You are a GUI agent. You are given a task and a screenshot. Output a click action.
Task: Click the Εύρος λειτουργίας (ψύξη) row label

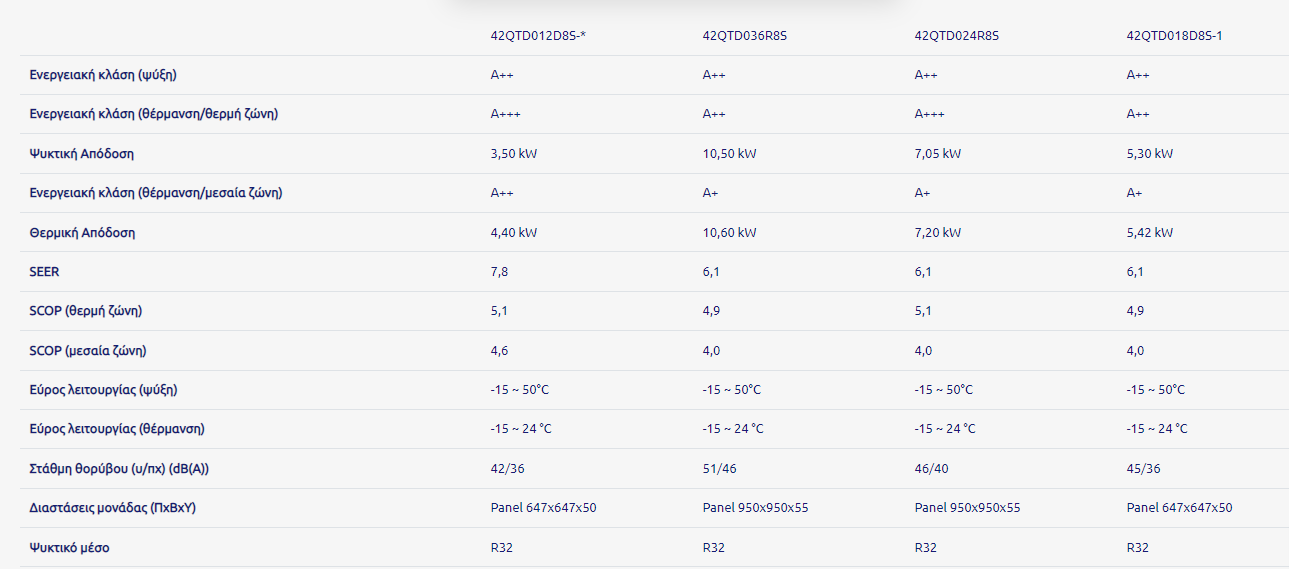pyautogui.click(x=104, y=390)
